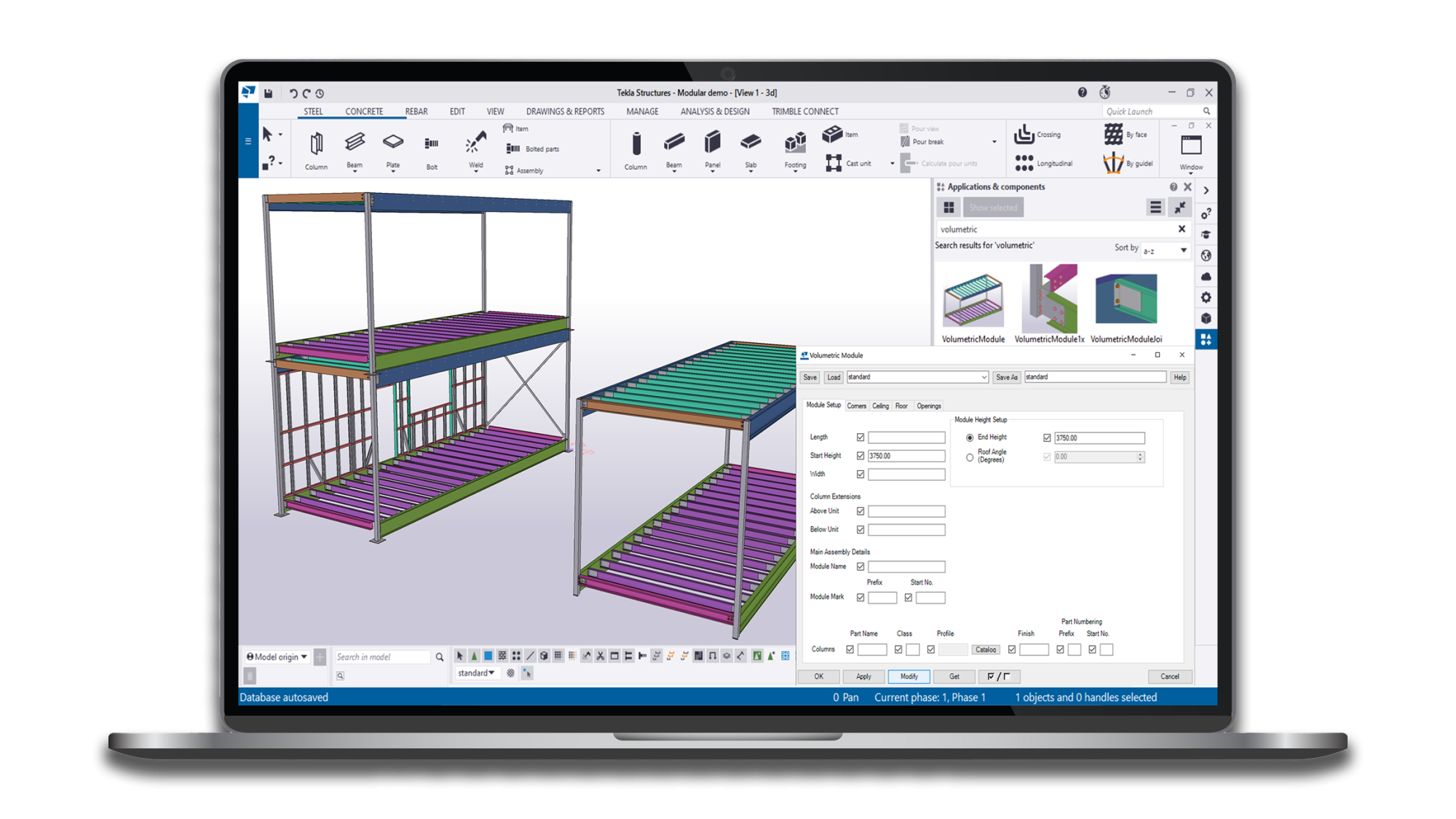Image resolution: width=1456 pixels, height=819 pixels.
Task: Select the VolumetricModule component thumbnail
Action: click(973, 300)
